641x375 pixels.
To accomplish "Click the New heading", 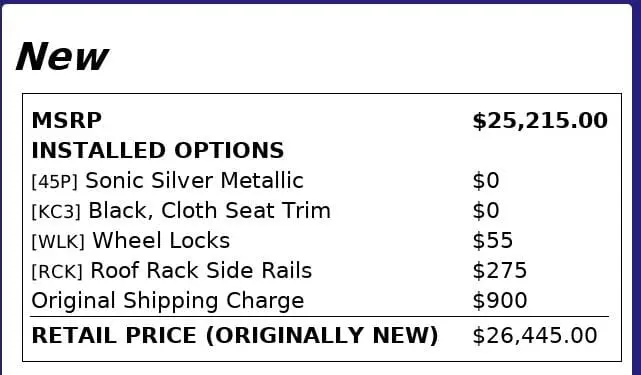I will 62,56.
